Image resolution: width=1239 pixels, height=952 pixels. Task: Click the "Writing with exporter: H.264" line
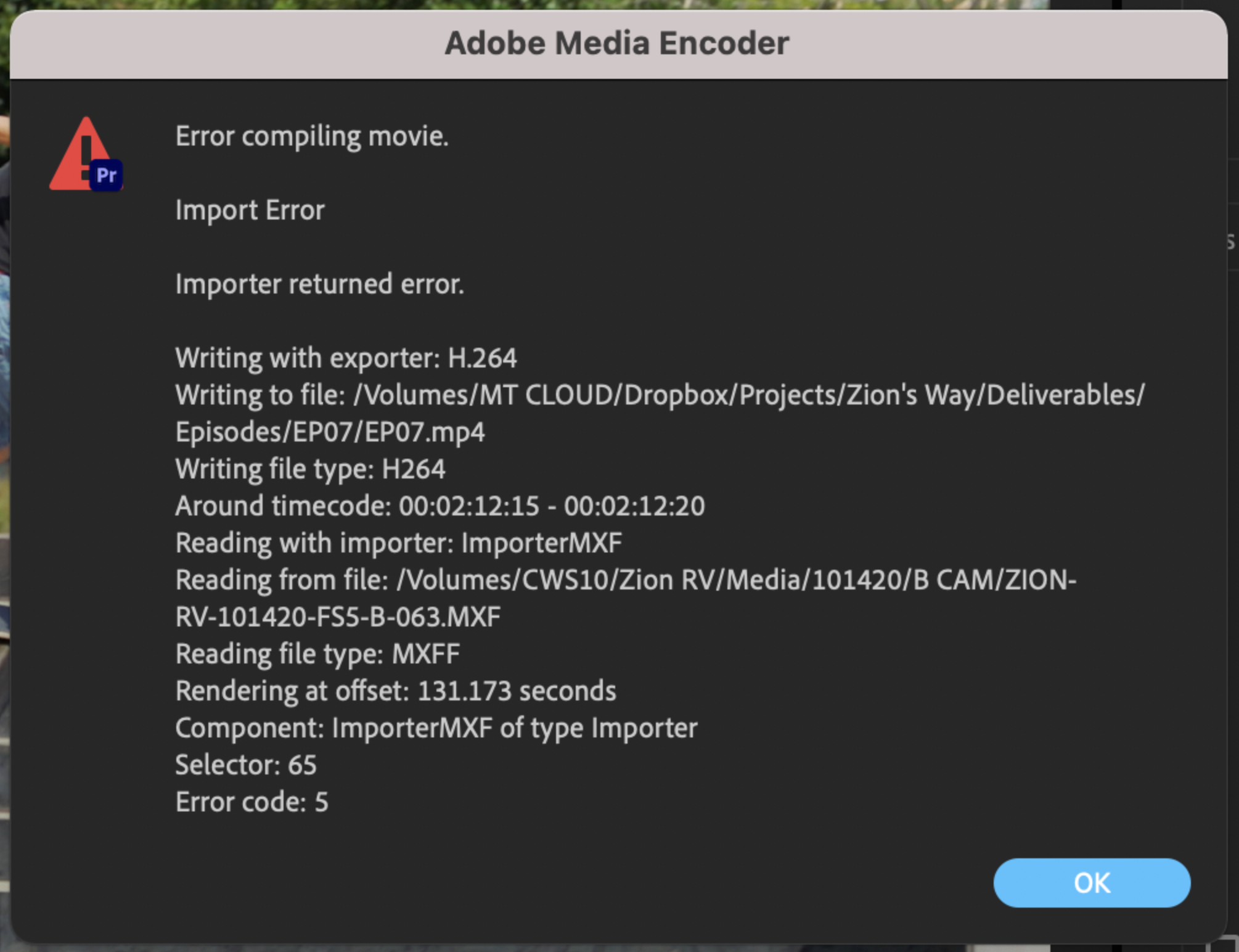click(x=346, y=358)
